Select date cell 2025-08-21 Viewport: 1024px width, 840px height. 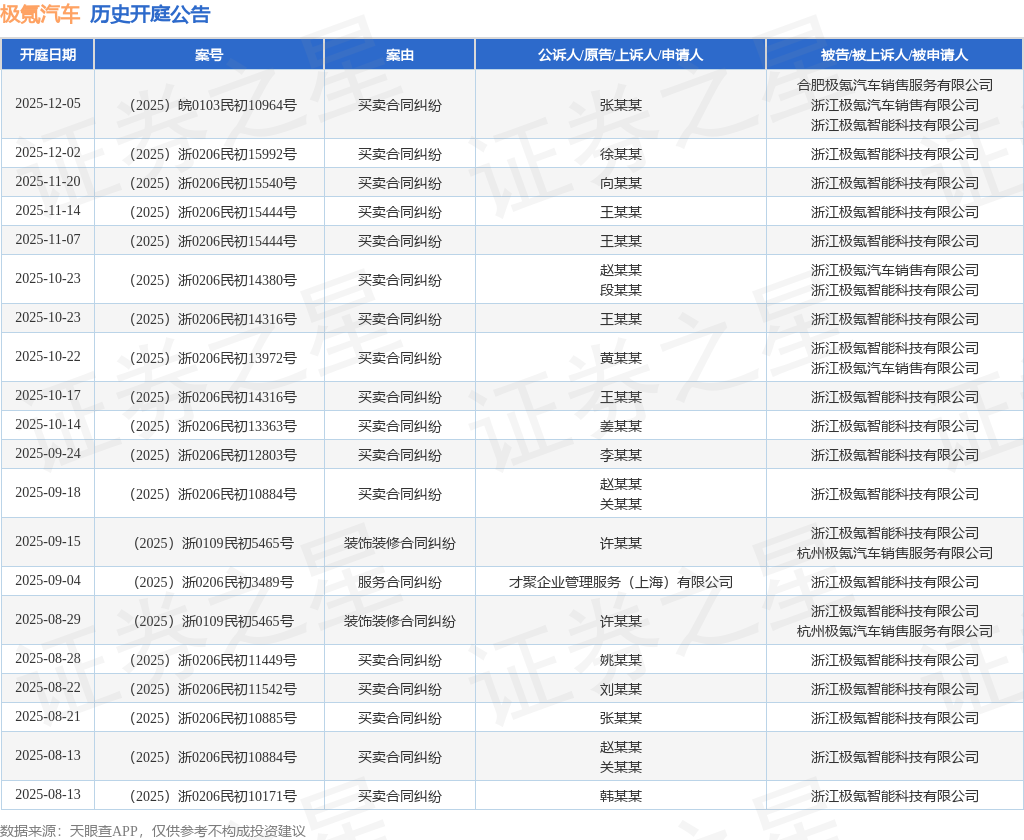pyautogui.click(x=48, y=717)
